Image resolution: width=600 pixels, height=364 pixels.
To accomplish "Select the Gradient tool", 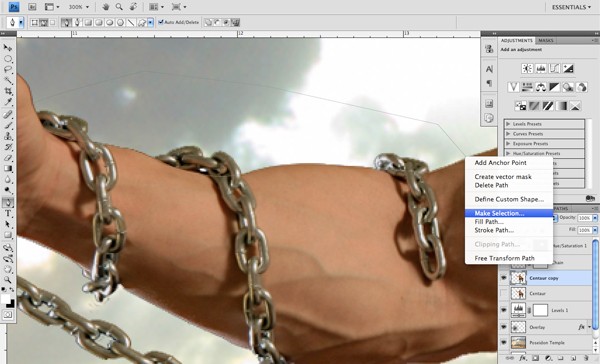I will (8, 168).
